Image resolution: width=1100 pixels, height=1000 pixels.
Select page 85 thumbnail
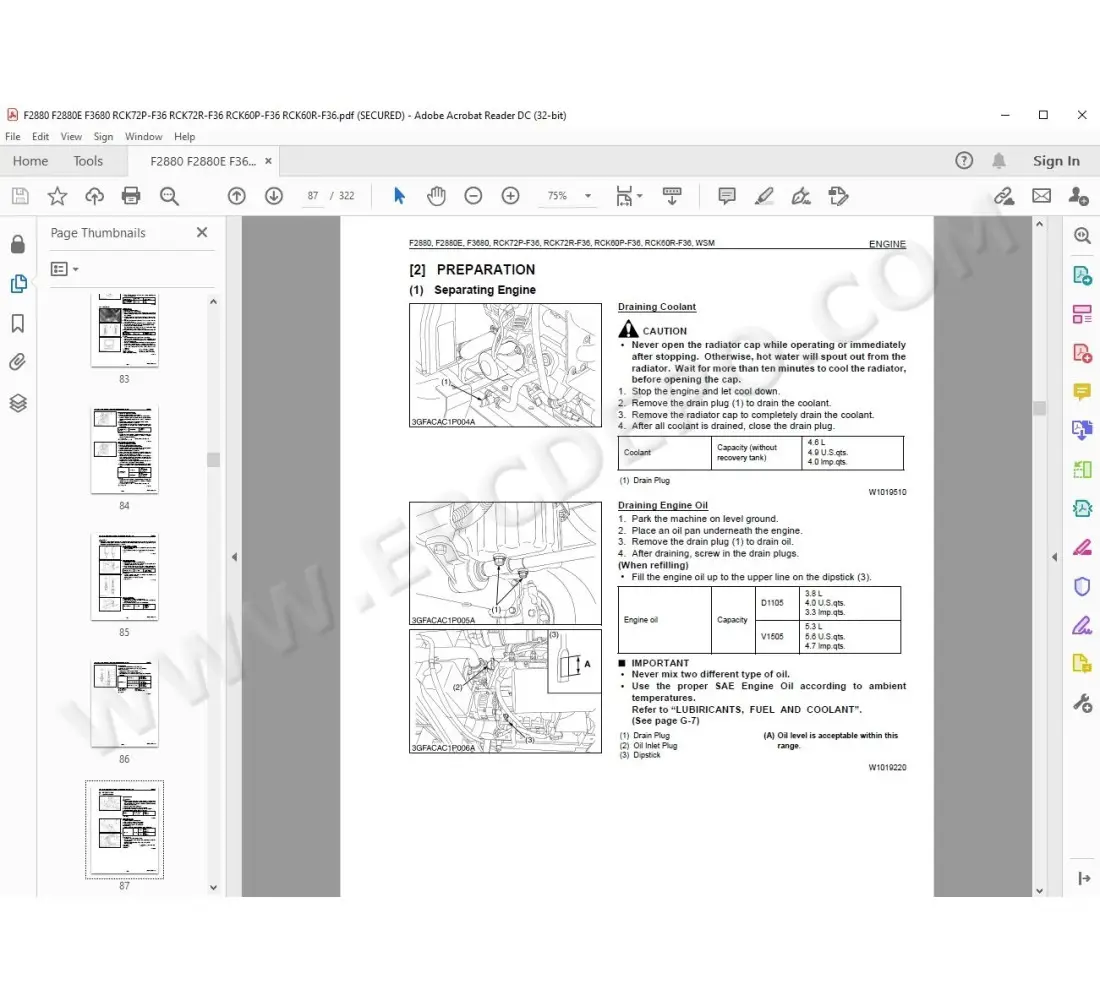(x=124, y=577)
